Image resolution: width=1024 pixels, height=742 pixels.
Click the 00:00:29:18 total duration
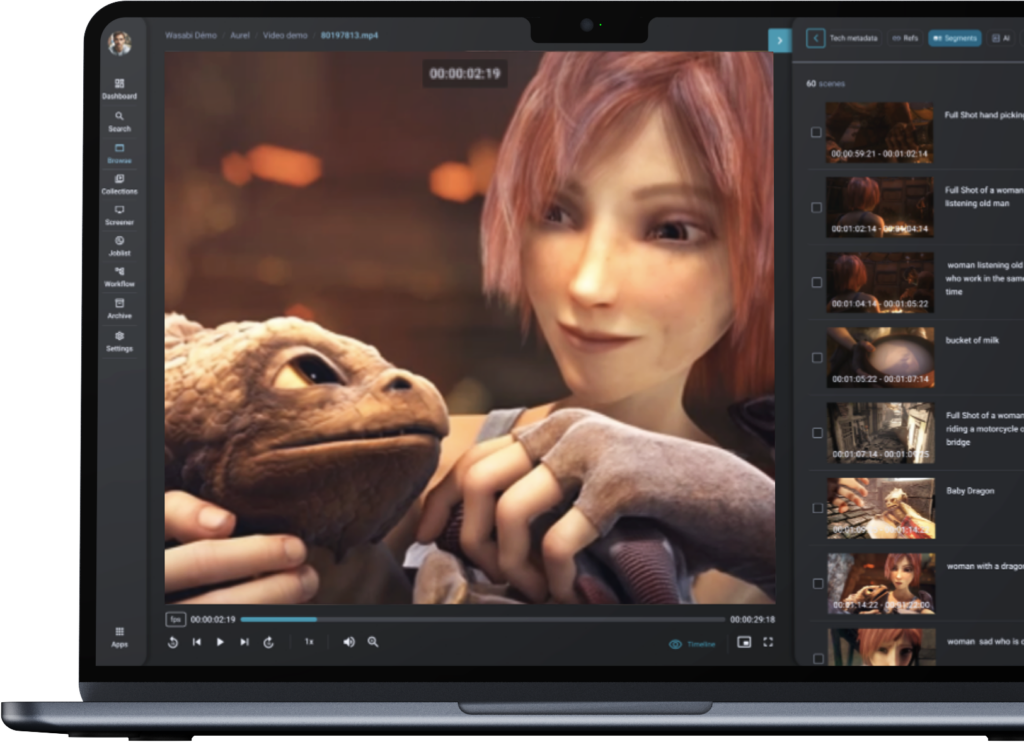point(752,619)
